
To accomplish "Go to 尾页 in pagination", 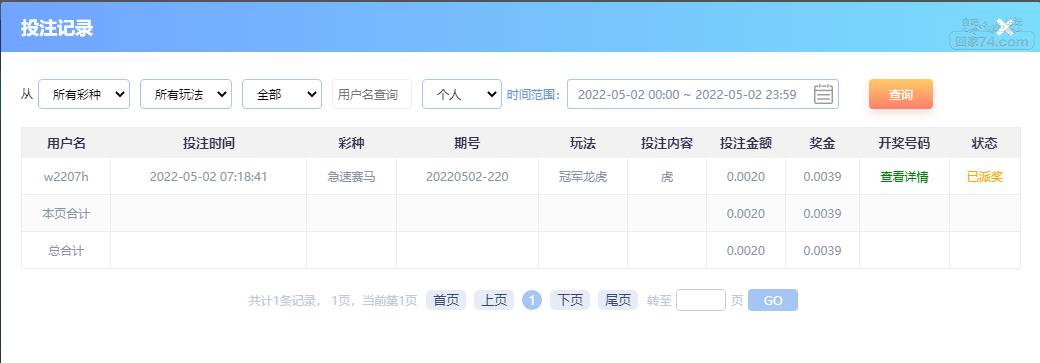I will [x=618, y=301].
